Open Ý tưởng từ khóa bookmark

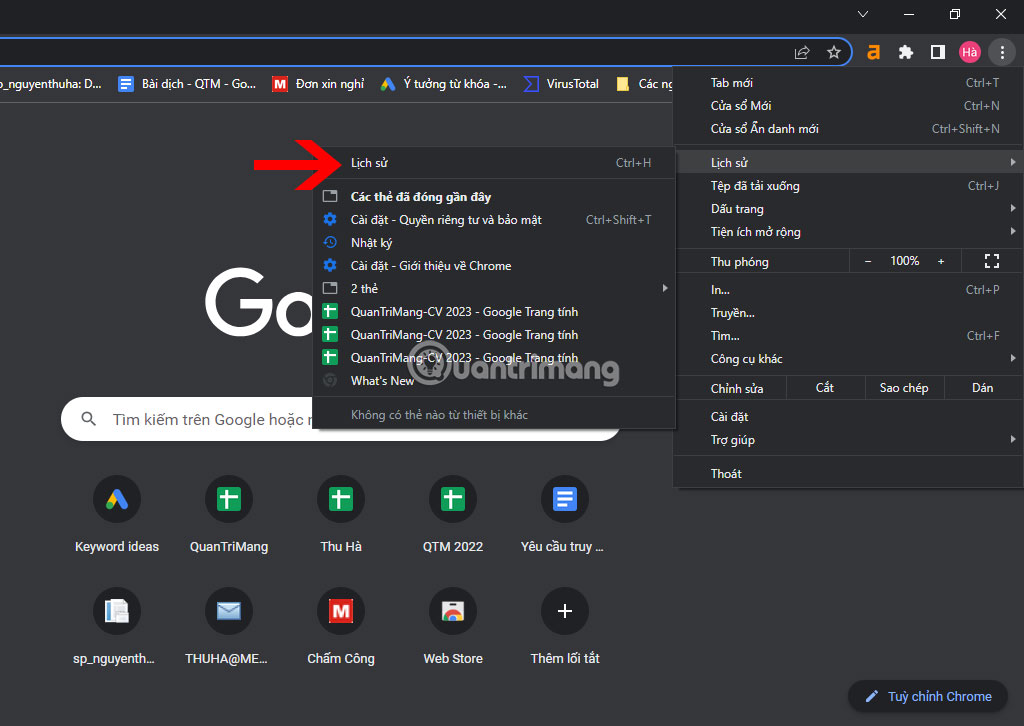coord(444,84)
